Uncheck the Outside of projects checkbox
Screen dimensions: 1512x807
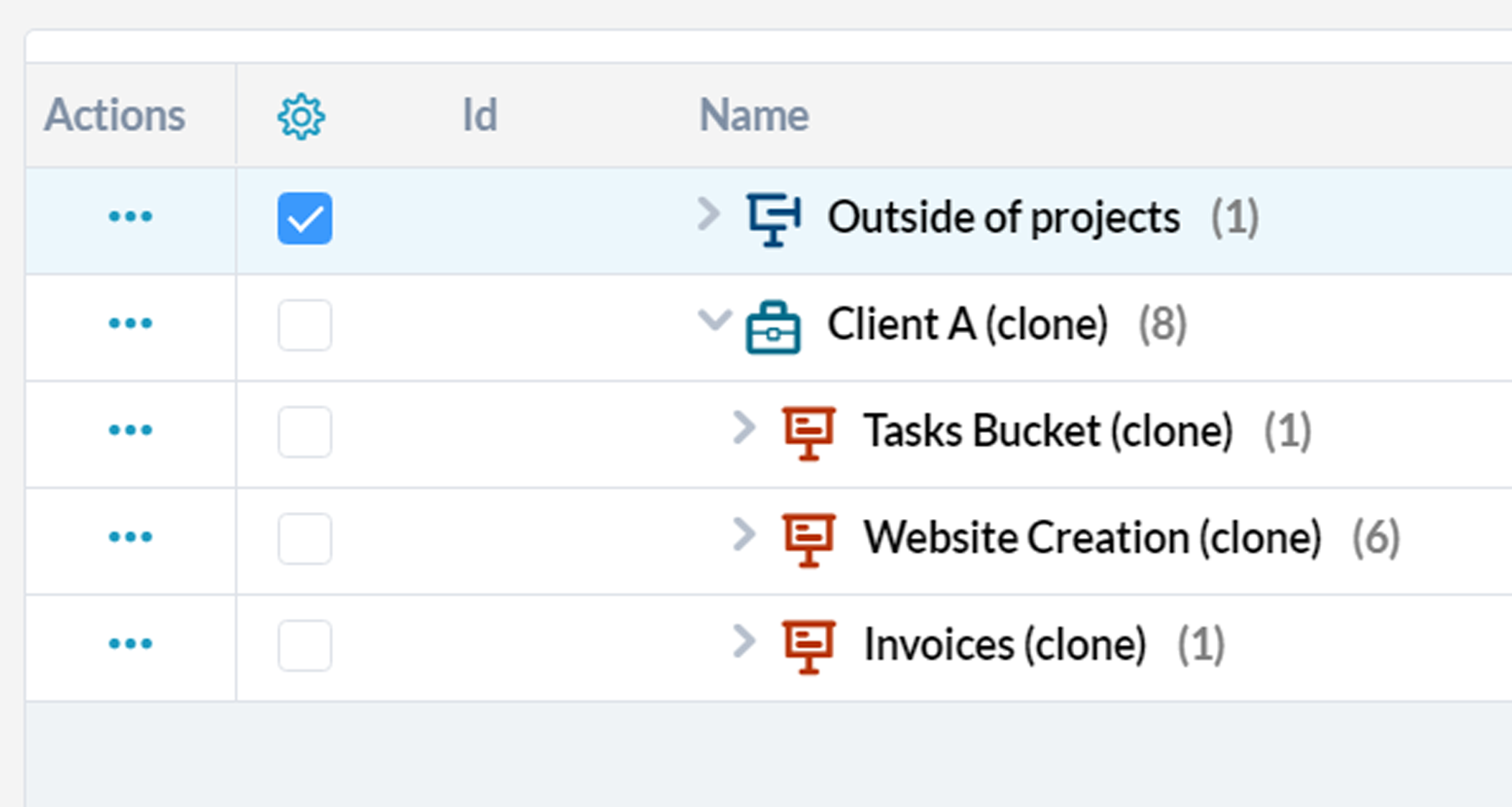coord(305,218)
